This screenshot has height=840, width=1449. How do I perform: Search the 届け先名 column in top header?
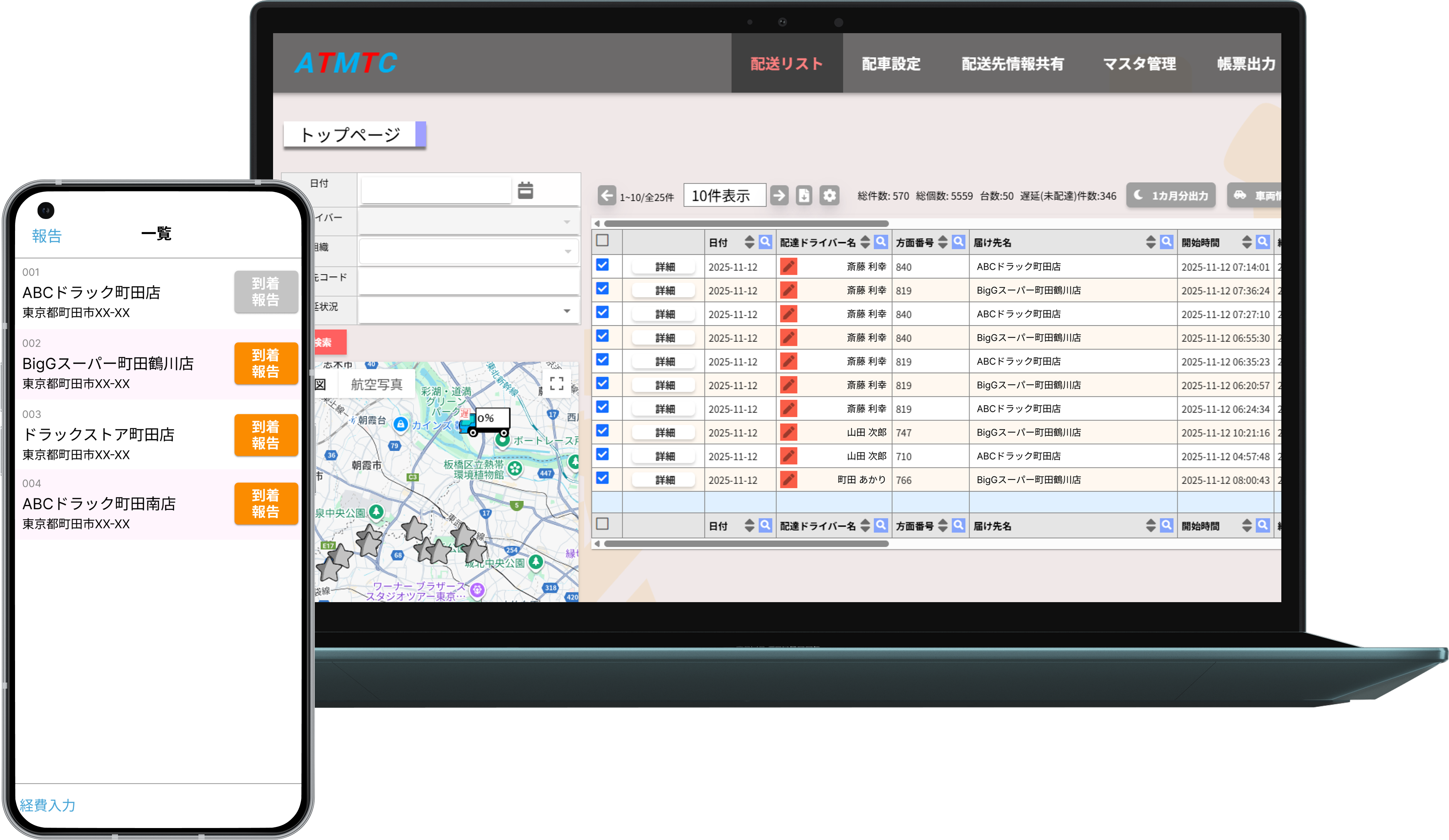(x=1166, y=242)
